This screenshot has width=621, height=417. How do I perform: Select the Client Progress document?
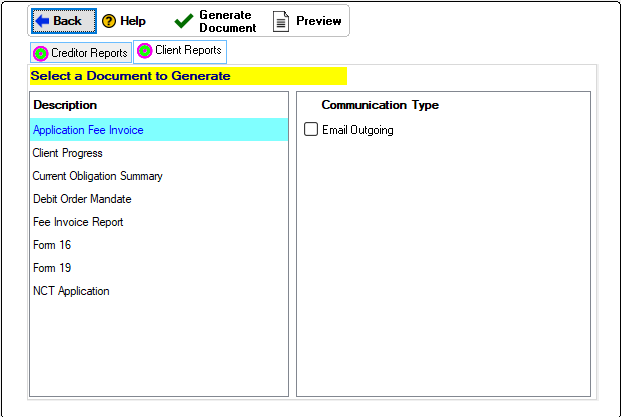[x=68, y=153]
